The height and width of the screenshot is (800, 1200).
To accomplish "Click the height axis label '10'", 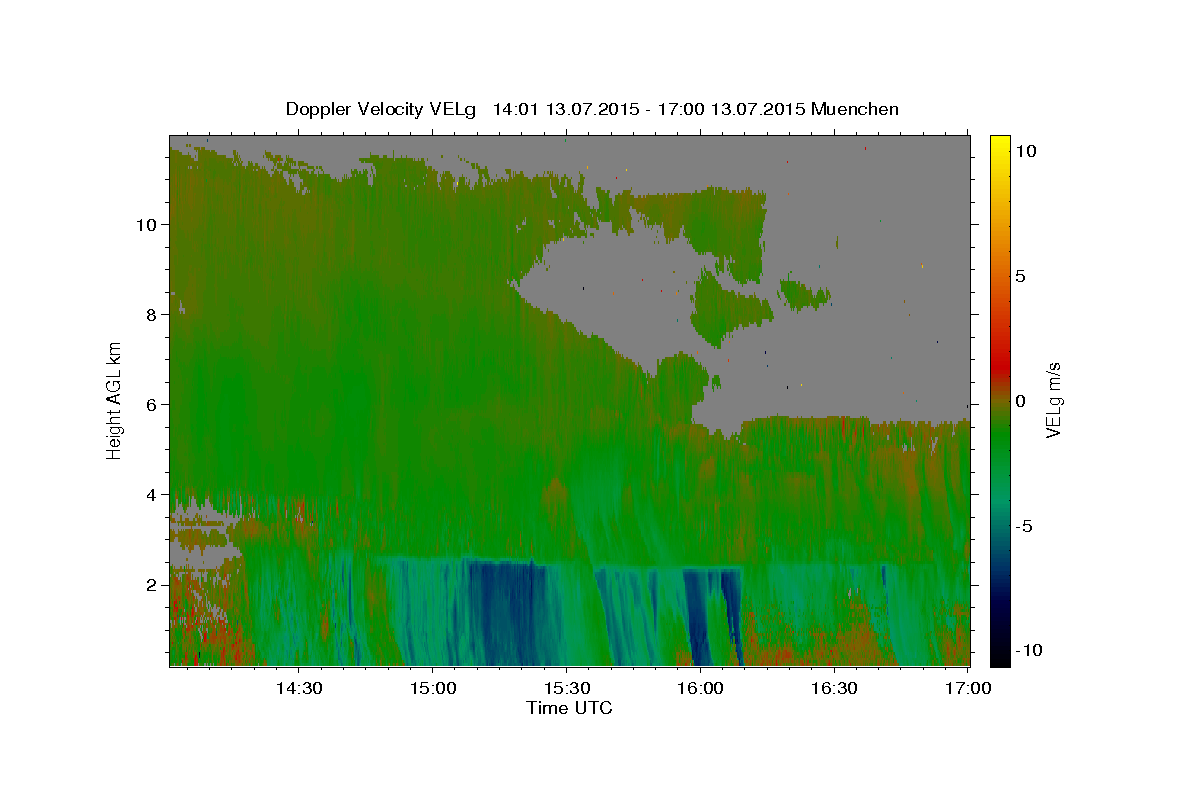I will click(x=145, y=224).
